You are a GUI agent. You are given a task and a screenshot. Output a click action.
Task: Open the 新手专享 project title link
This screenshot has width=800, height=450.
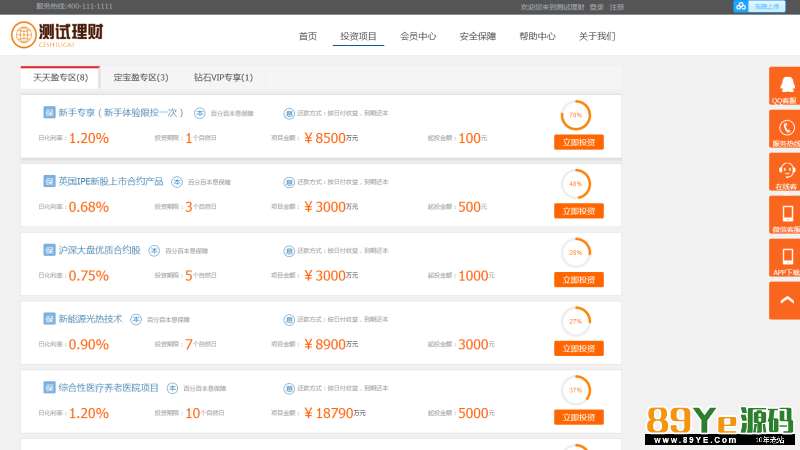click(121, 112)
